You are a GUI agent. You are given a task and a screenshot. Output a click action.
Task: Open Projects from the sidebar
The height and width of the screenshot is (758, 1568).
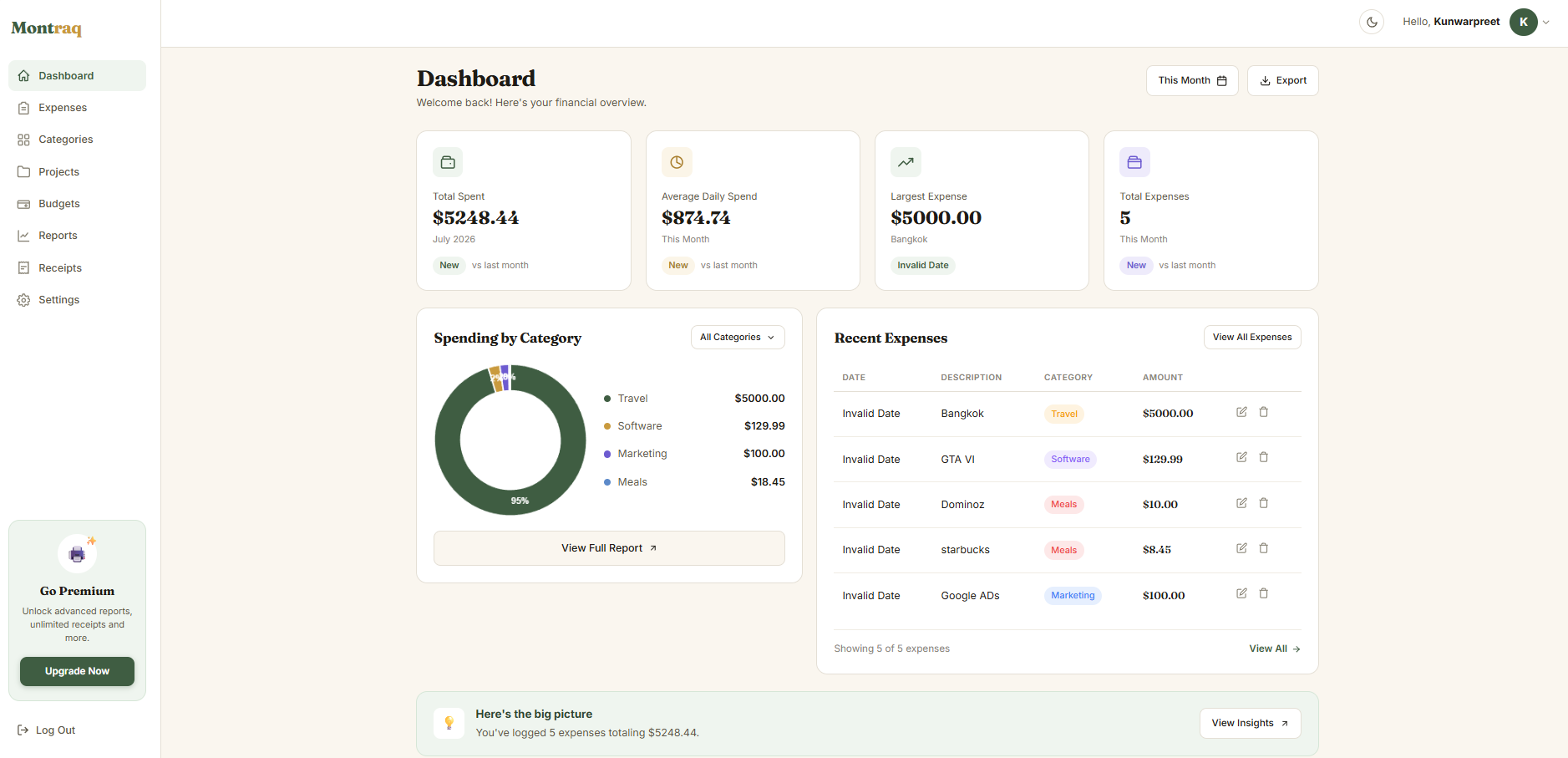(x=77, y=171)
